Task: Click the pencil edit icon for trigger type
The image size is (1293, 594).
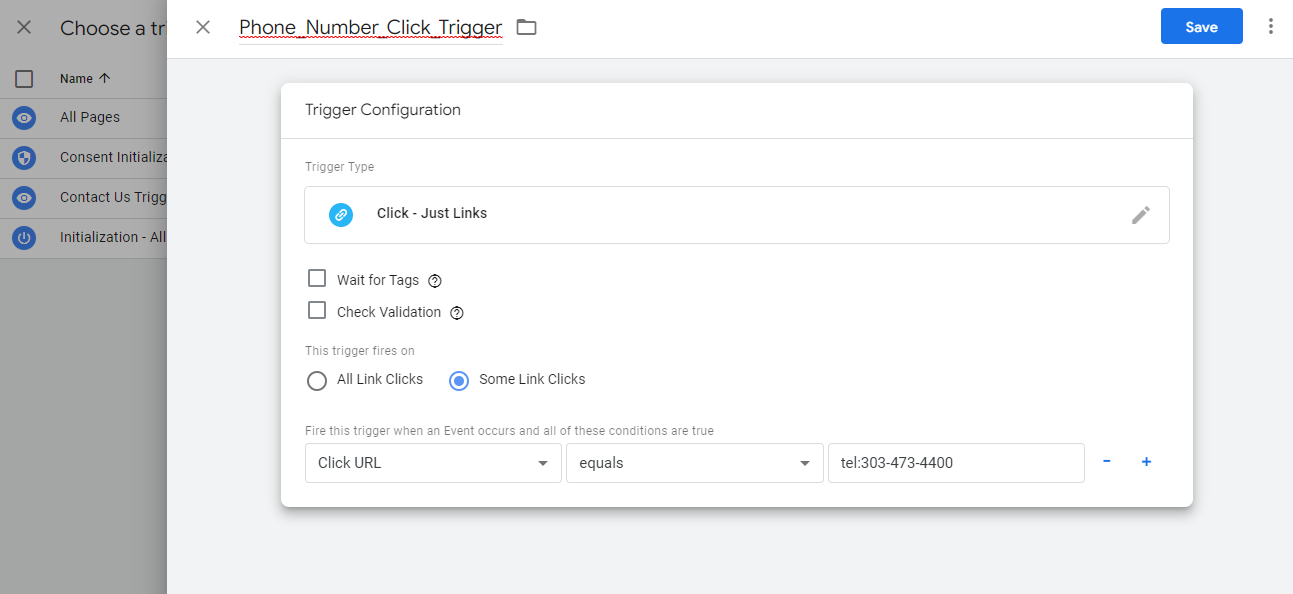Action: [x=1141, y=215]
